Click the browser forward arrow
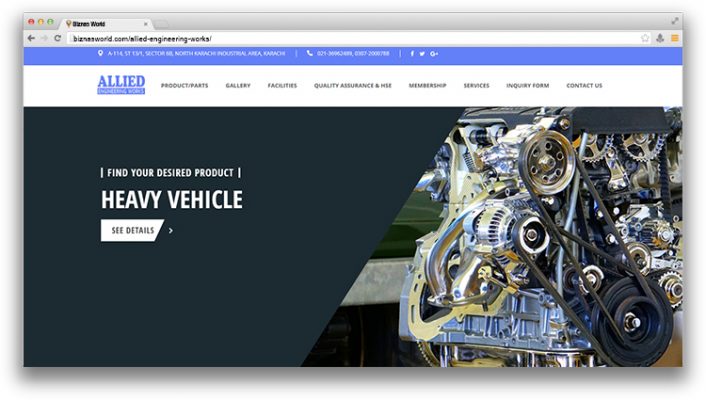 click(x=44, y=38)
